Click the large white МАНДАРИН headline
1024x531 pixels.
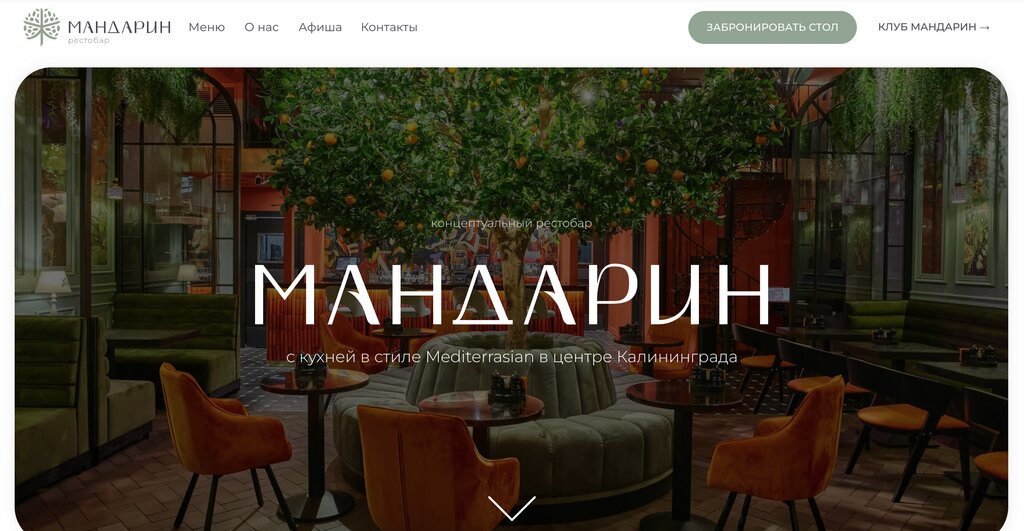pos(511,294)
